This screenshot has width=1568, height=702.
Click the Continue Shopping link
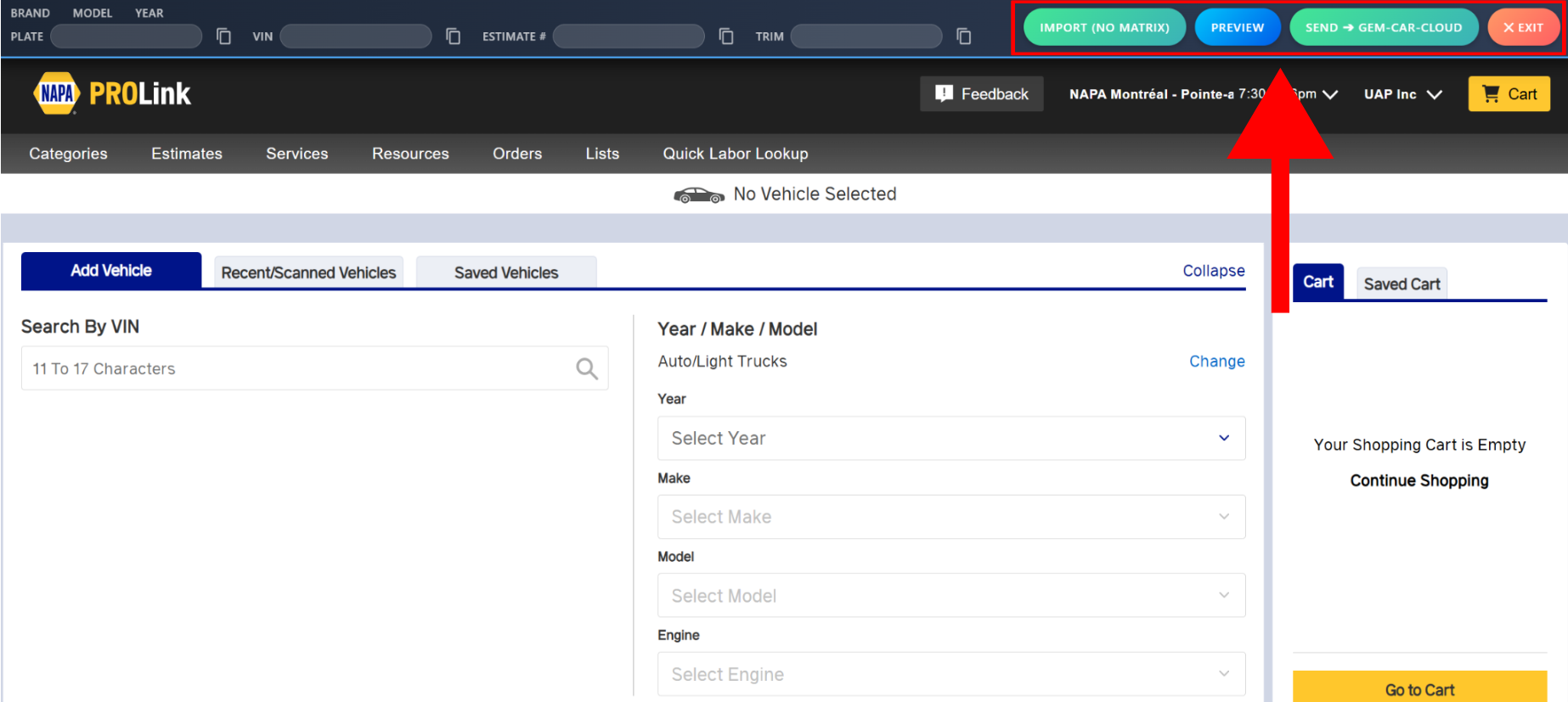click(1419, 480)
